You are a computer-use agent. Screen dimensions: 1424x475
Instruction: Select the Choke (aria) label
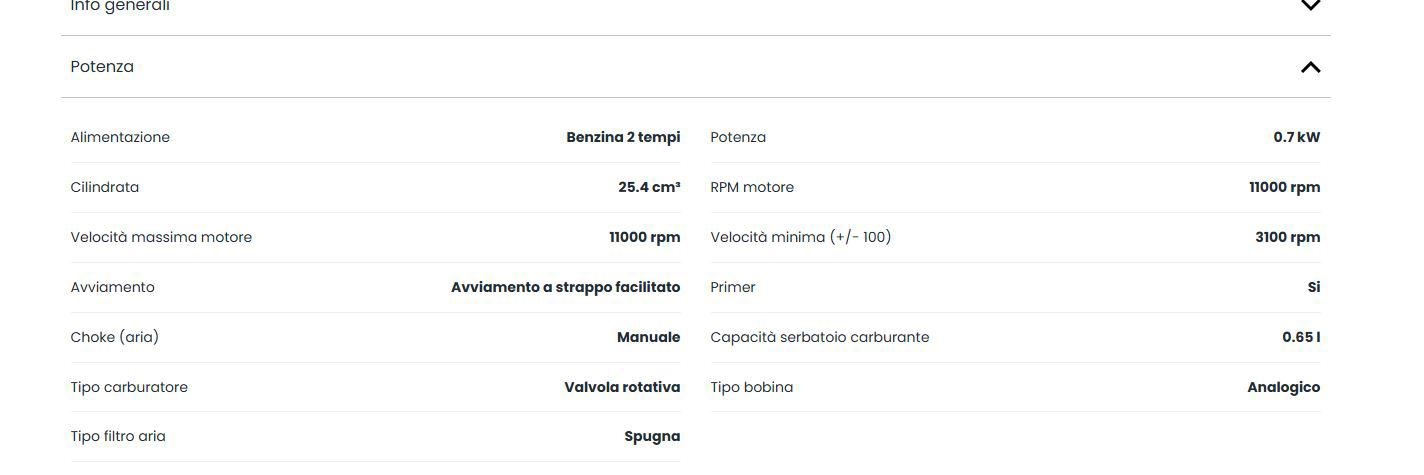click(x=115, y=337)
